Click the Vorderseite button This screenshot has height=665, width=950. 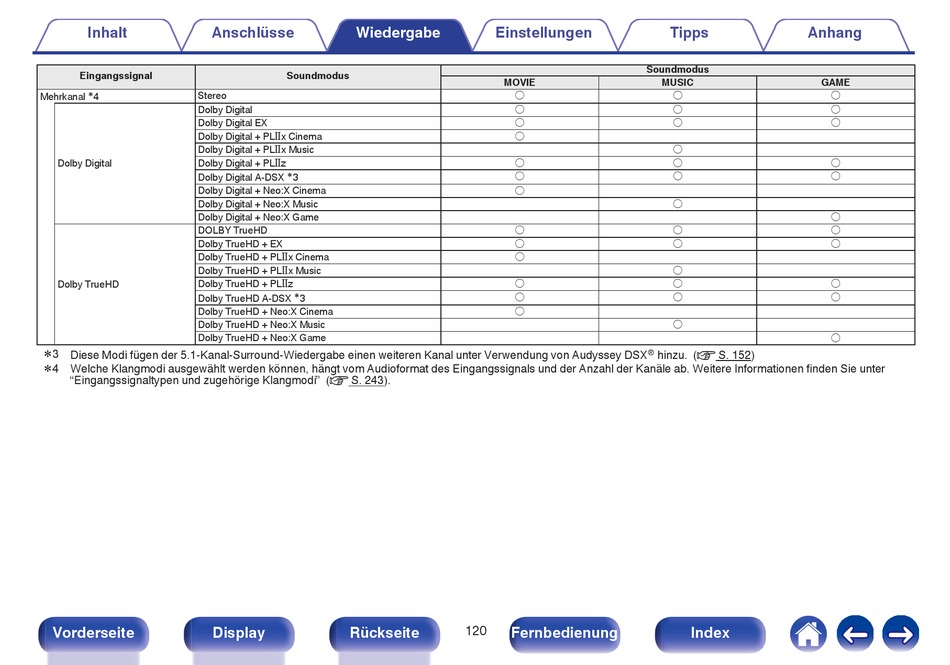click(93, 633)
